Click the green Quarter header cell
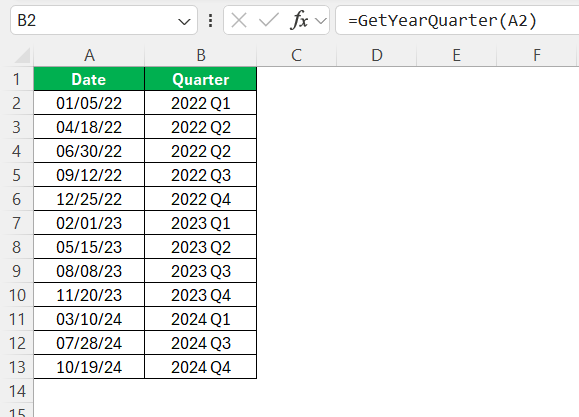 [201, 79]
